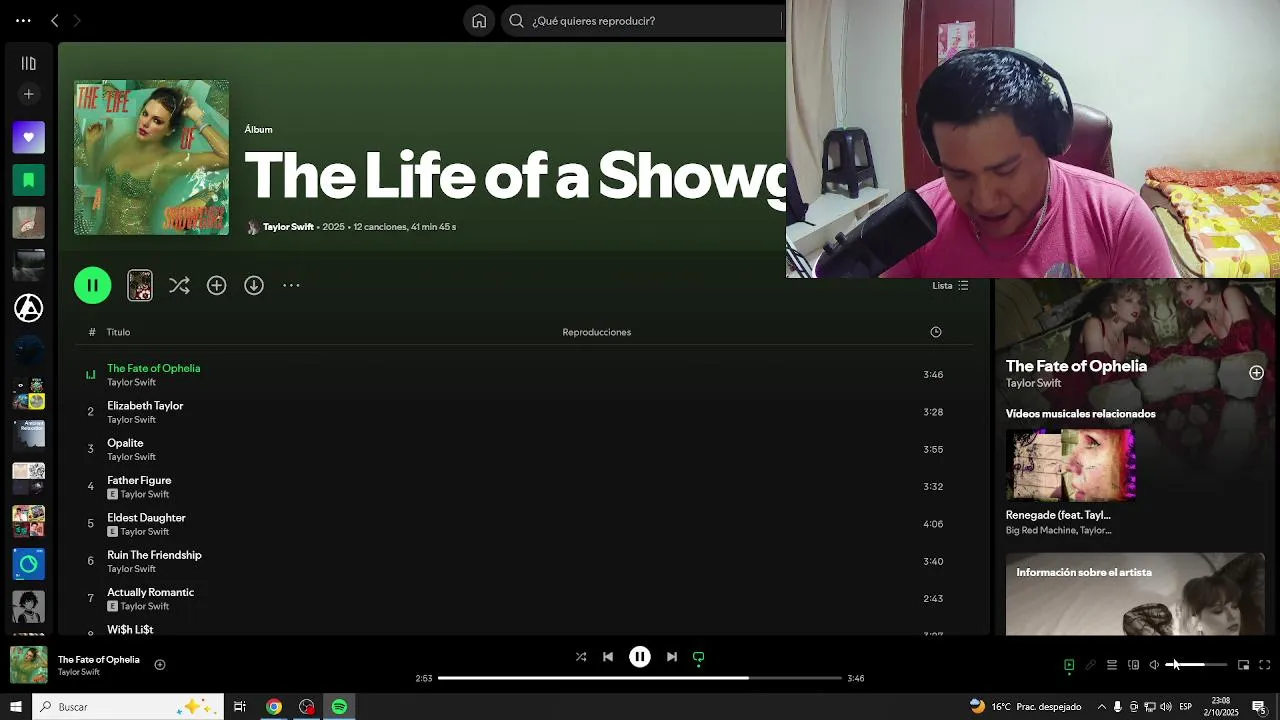Click the Home icon
This screenshot has height=720, width=1280.
point(479,20)
